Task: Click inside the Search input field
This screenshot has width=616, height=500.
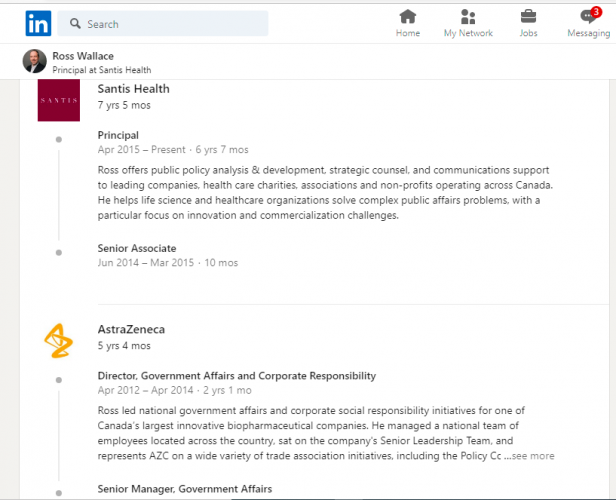Action: pyautogui.click(x=163, y=24)
